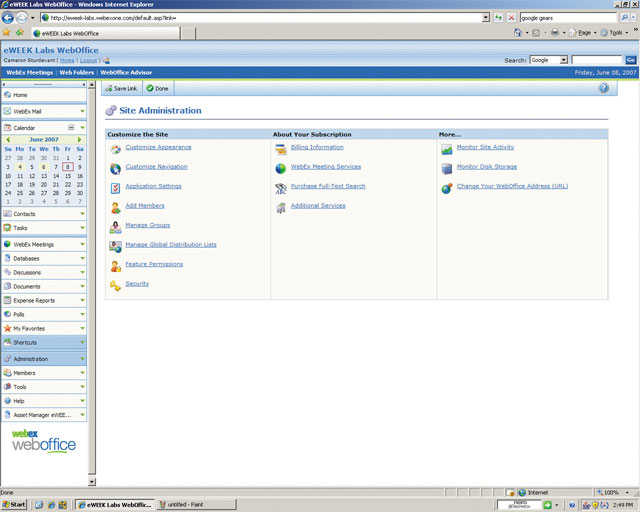This screenshot has height=512, width=640.
Task: Go to previous month in calendar
Action: click(x=8, y=139)
